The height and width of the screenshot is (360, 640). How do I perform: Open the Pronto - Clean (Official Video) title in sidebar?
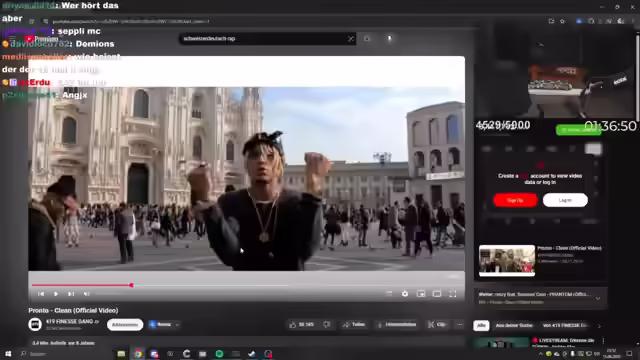pos(569,248)
